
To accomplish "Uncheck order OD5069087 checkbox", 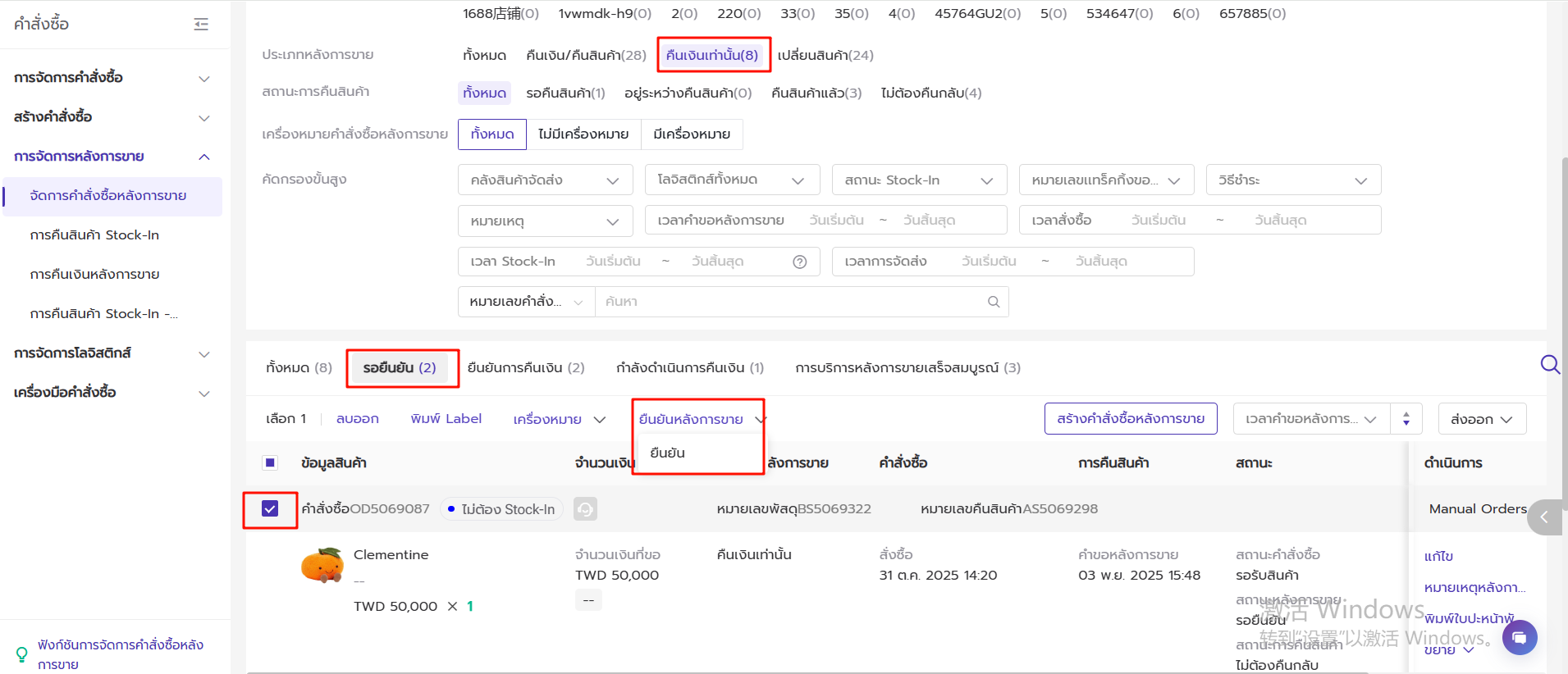I will [x=270, y=509].
